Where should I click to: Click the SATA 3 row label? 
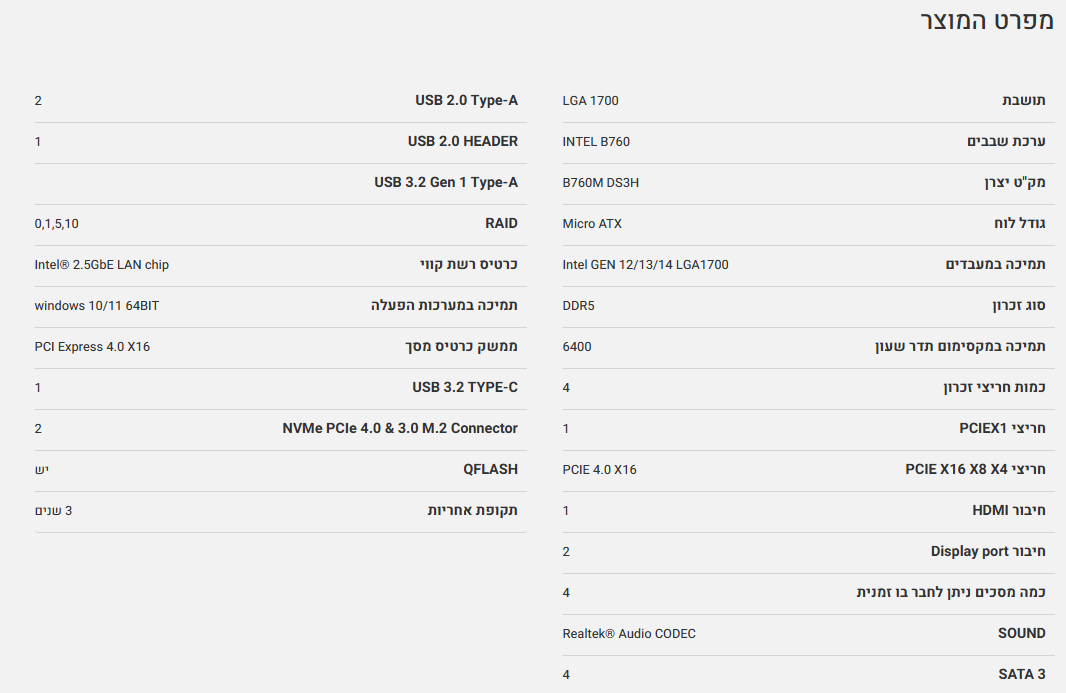pyautogui.click(x=1022, y=675)
